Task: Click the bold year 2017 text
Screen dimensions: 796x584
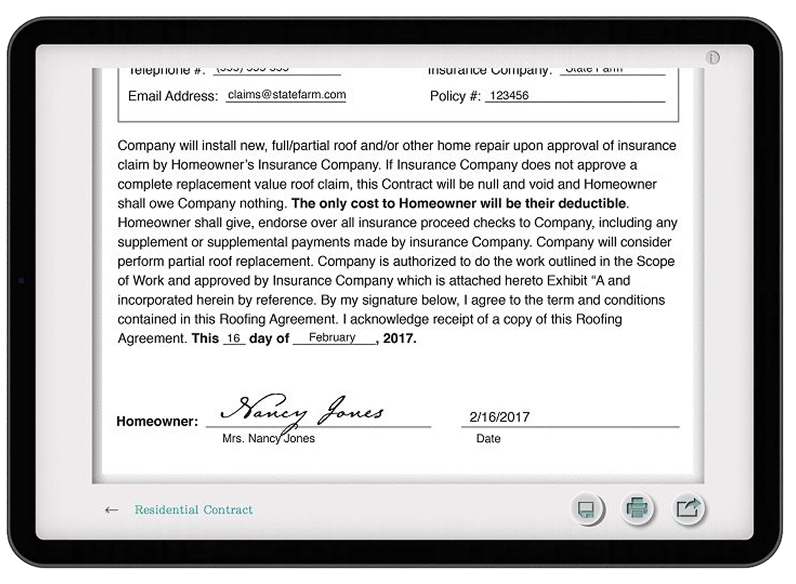Action: tap(399, 339)
